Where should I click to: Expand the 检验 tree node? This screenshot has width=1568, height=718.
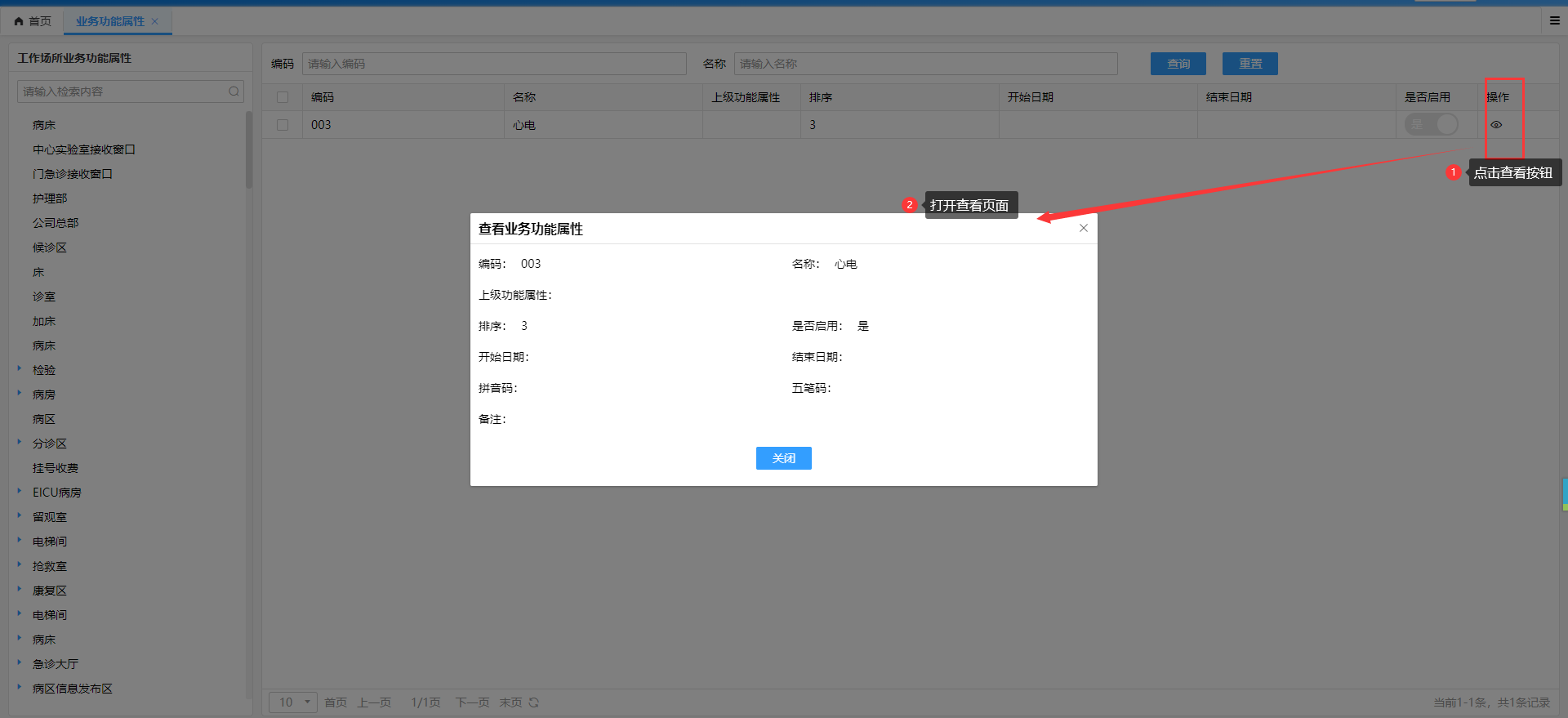(20, 369)
